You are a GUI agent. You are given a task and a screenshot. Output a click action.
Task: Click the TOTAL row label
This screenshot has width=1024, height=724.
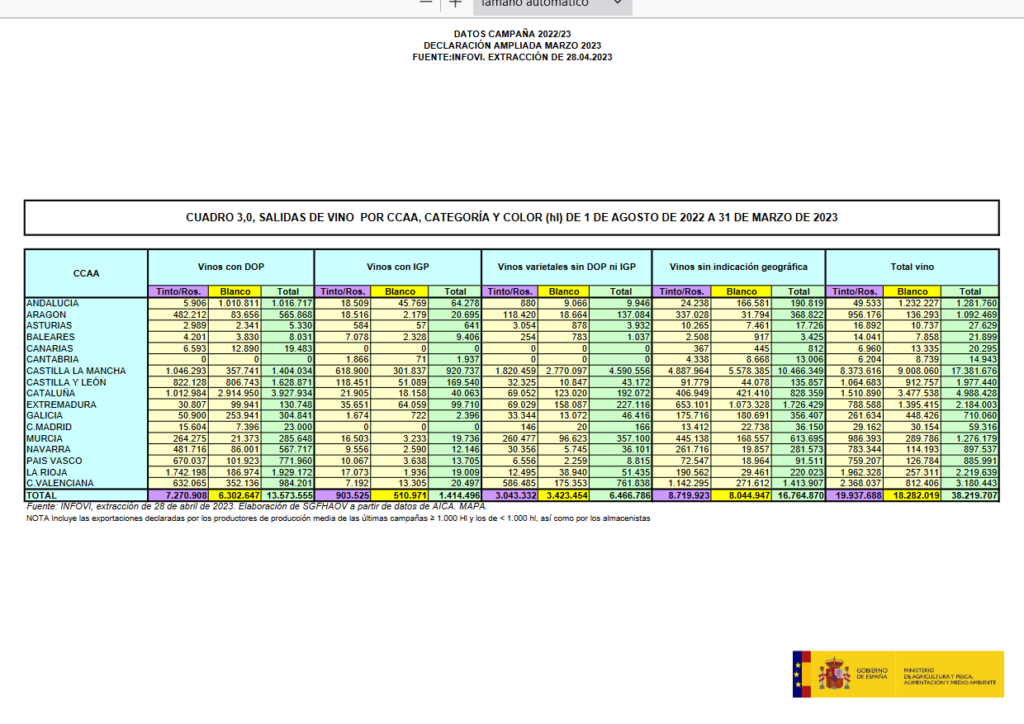click(43, 494)
